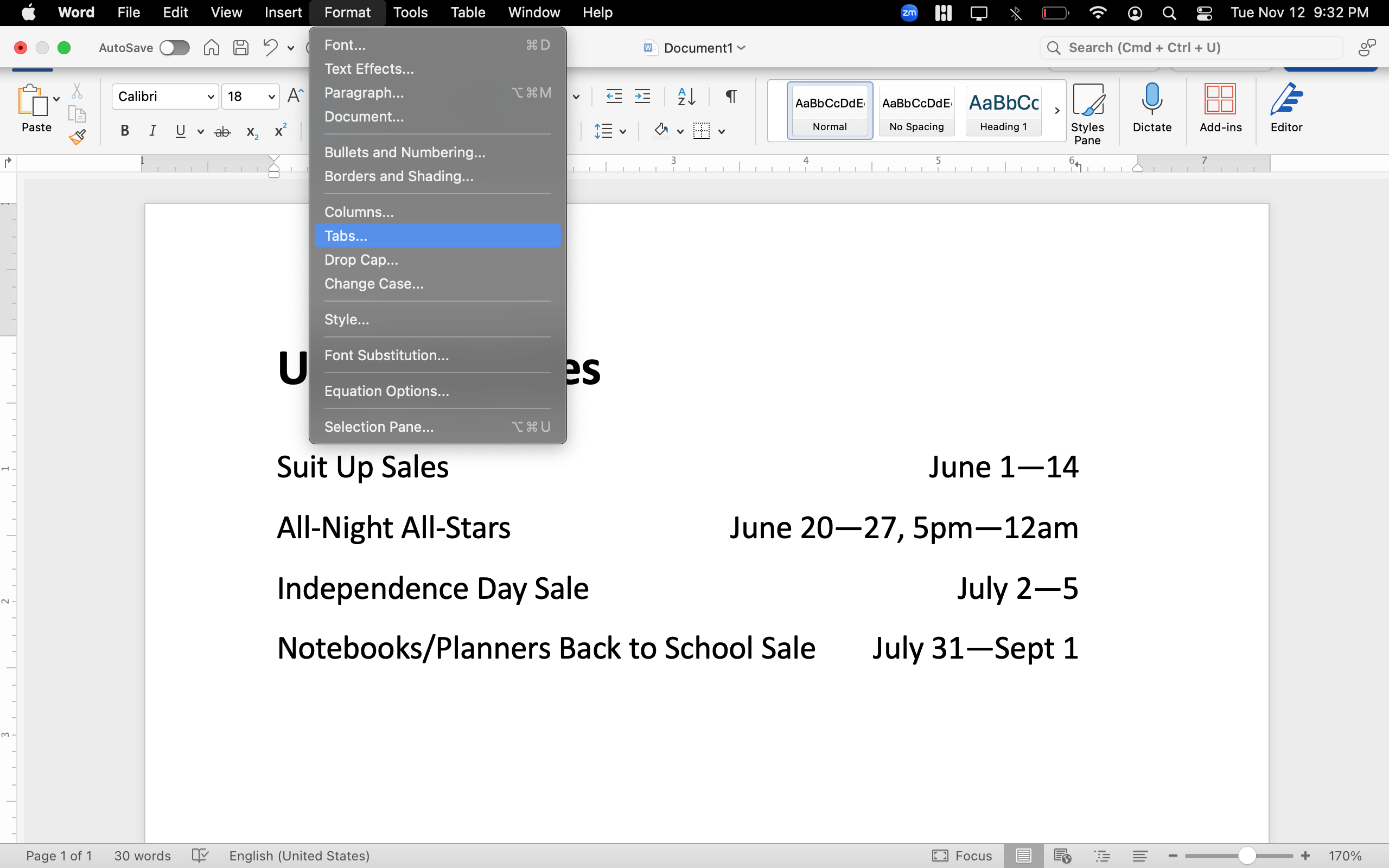This screenshot has width=1389, height=868.
Task: Switch to Outline view in status bar
Action: (1102, 856)
